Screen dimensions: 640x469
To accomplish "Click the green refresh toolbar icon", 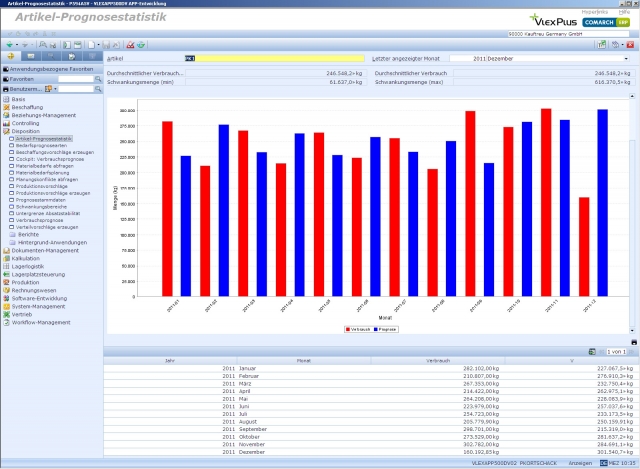I will pos(142,45).
